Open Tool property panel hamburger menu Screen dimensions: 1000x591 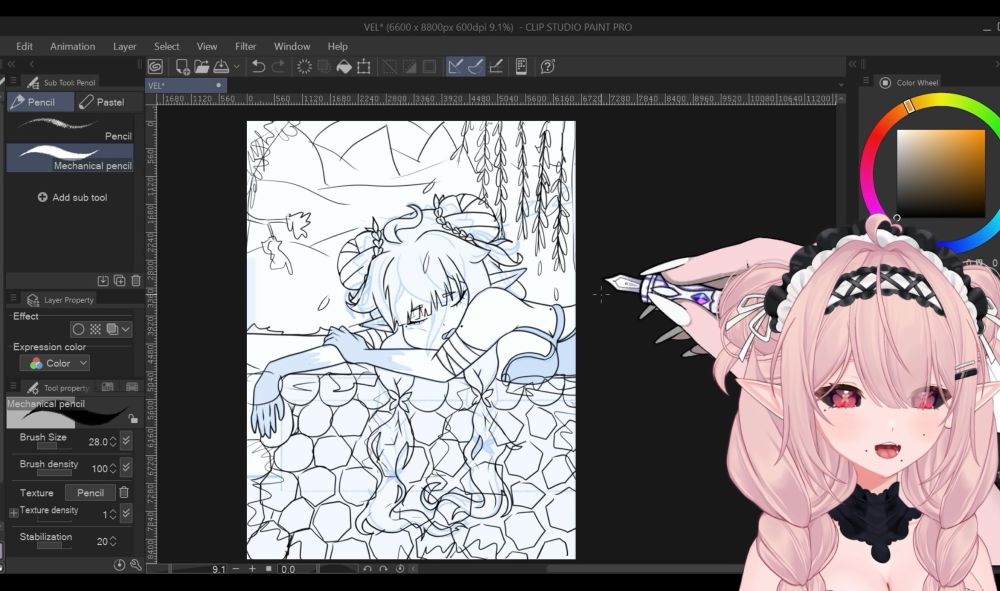click(13, 386)
